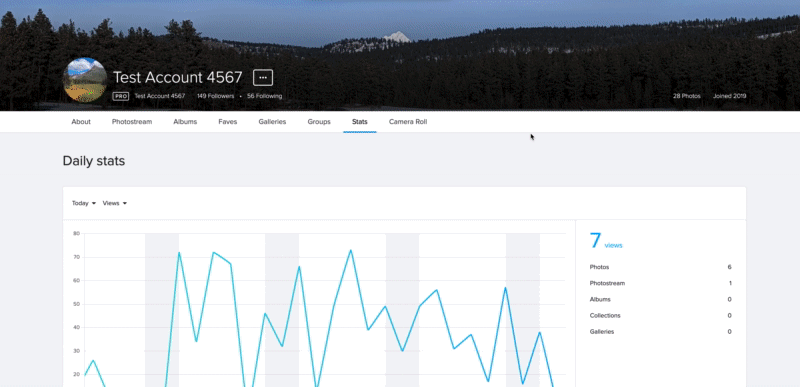Select the Photostream row in stats breakdown
This screenshot has height=387, width=800.
coord(660,283)
